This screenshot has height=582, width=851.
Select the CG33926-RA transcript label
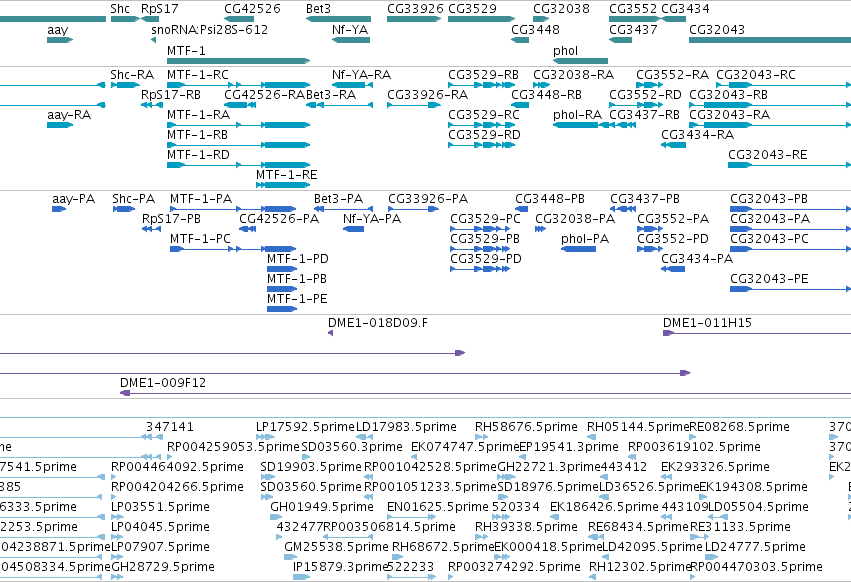pyautogui.click(x=428, y=94)
